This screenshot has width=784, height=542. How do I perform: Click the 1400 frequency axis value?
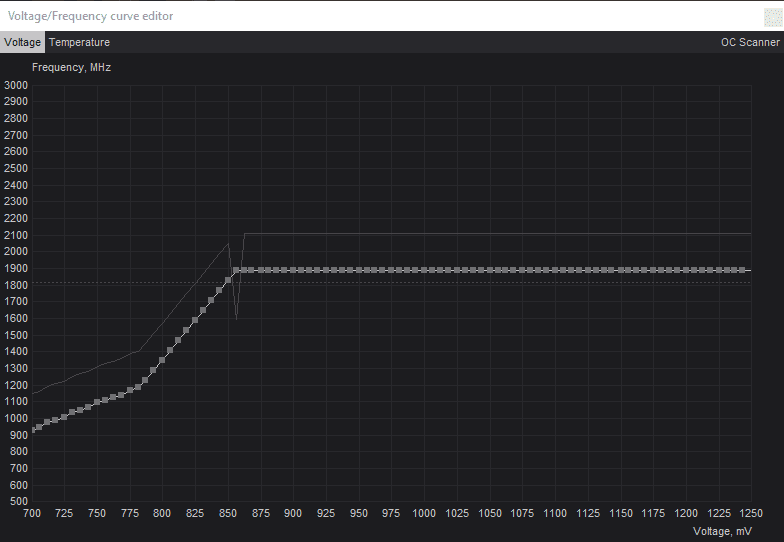16,352
